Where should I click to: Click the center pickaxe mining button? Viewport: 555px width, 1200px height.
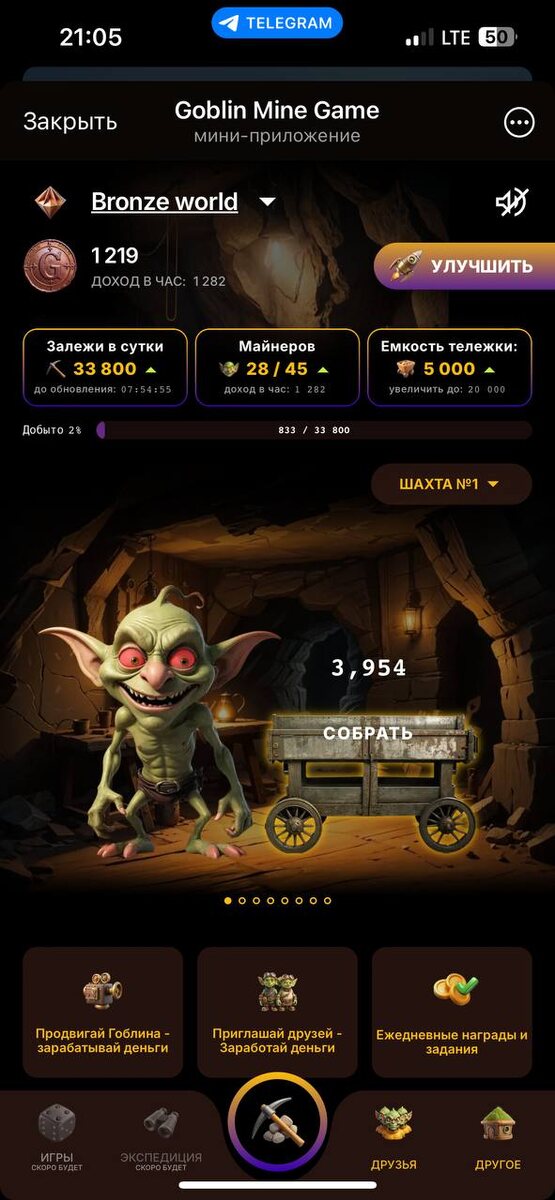point(277,1122)
